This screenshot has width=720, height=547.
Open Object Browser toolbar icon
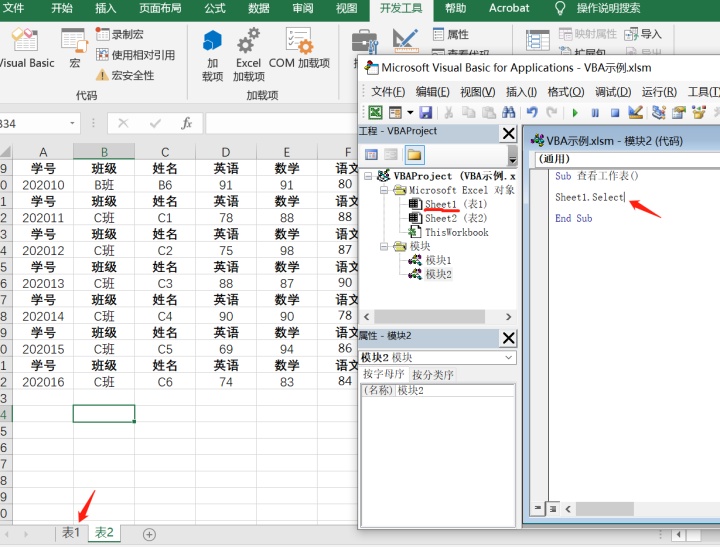(699, 112)
